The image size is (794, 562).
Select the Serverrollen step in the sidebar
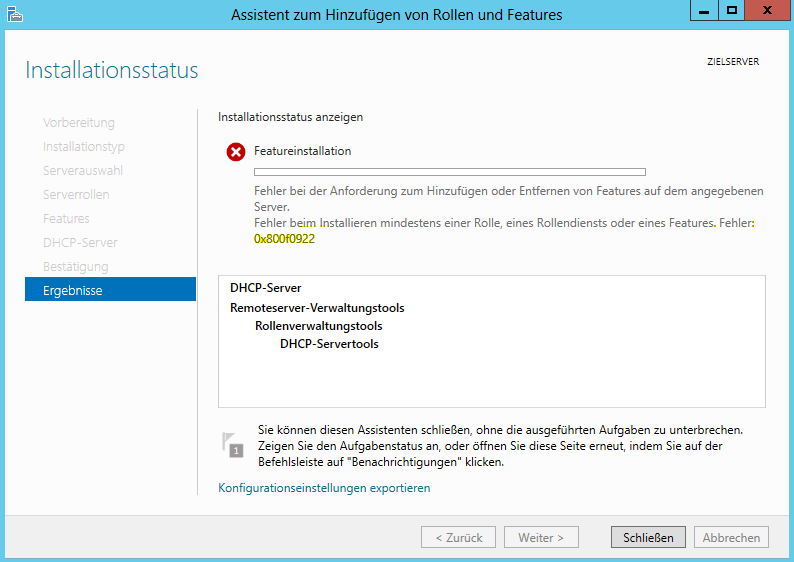[x=76, y=194]
